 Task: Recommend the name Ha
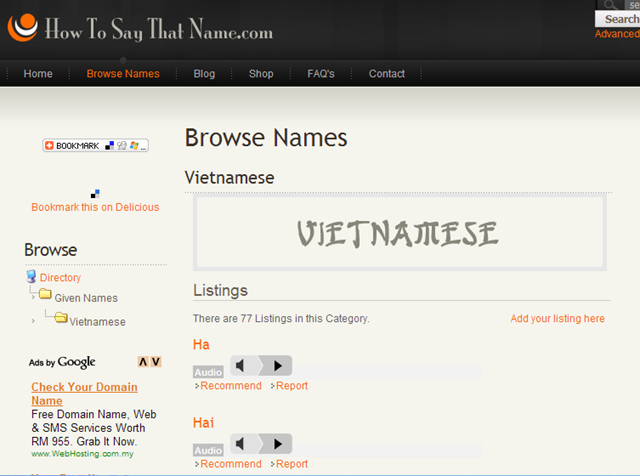231,386
